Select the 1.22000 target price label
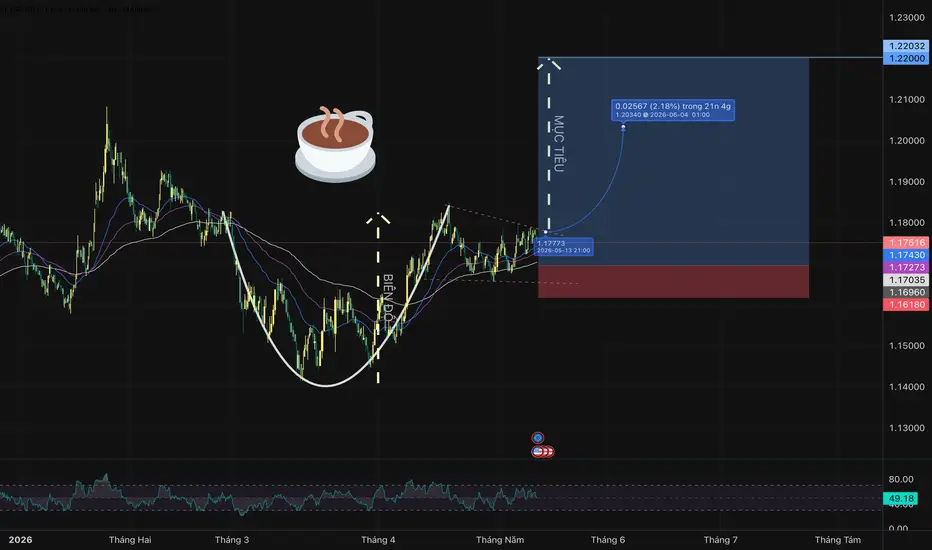 (x=906, y=58)
